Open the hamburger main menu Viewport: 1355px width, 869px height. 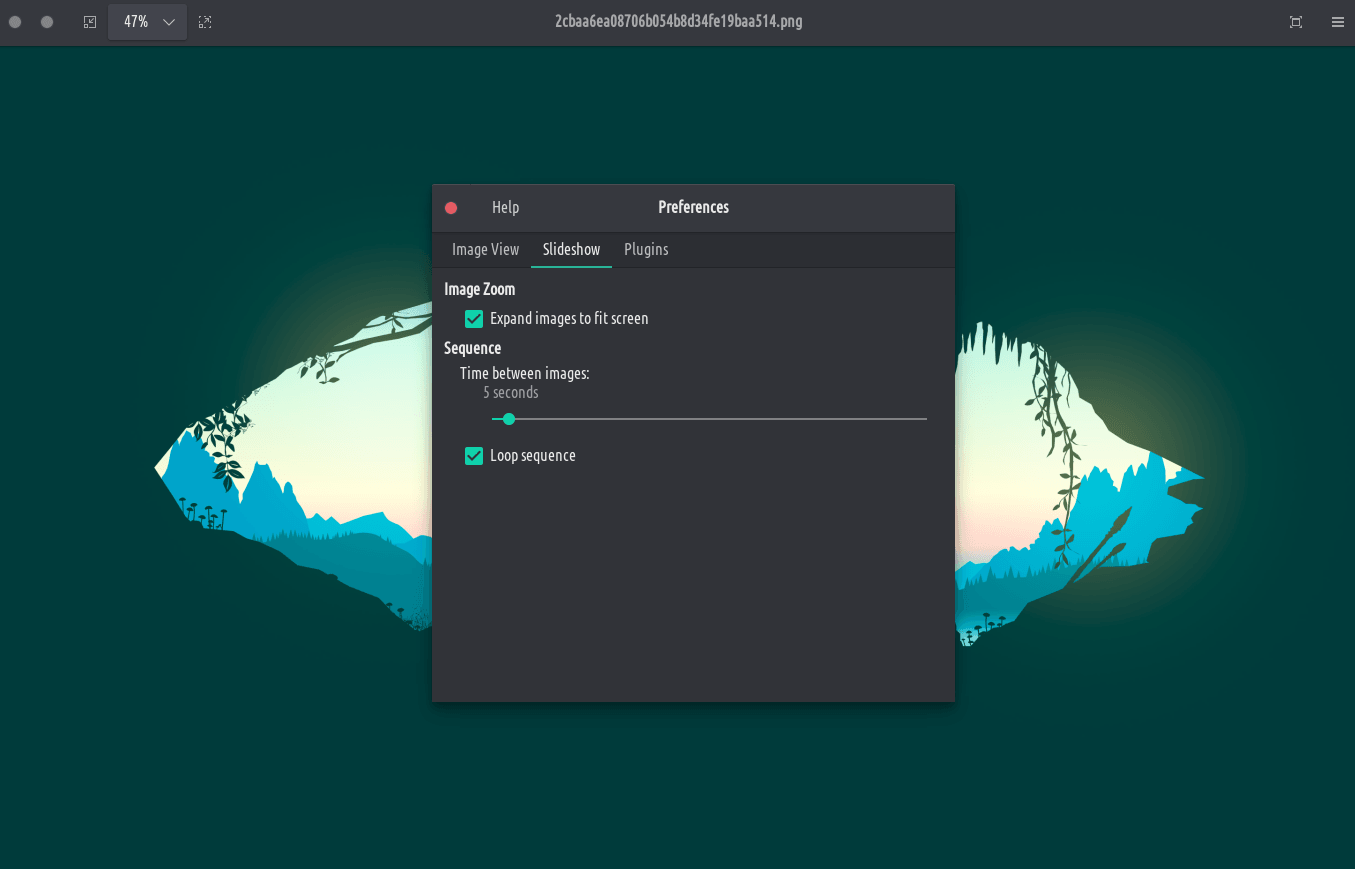pos(1338,22)
